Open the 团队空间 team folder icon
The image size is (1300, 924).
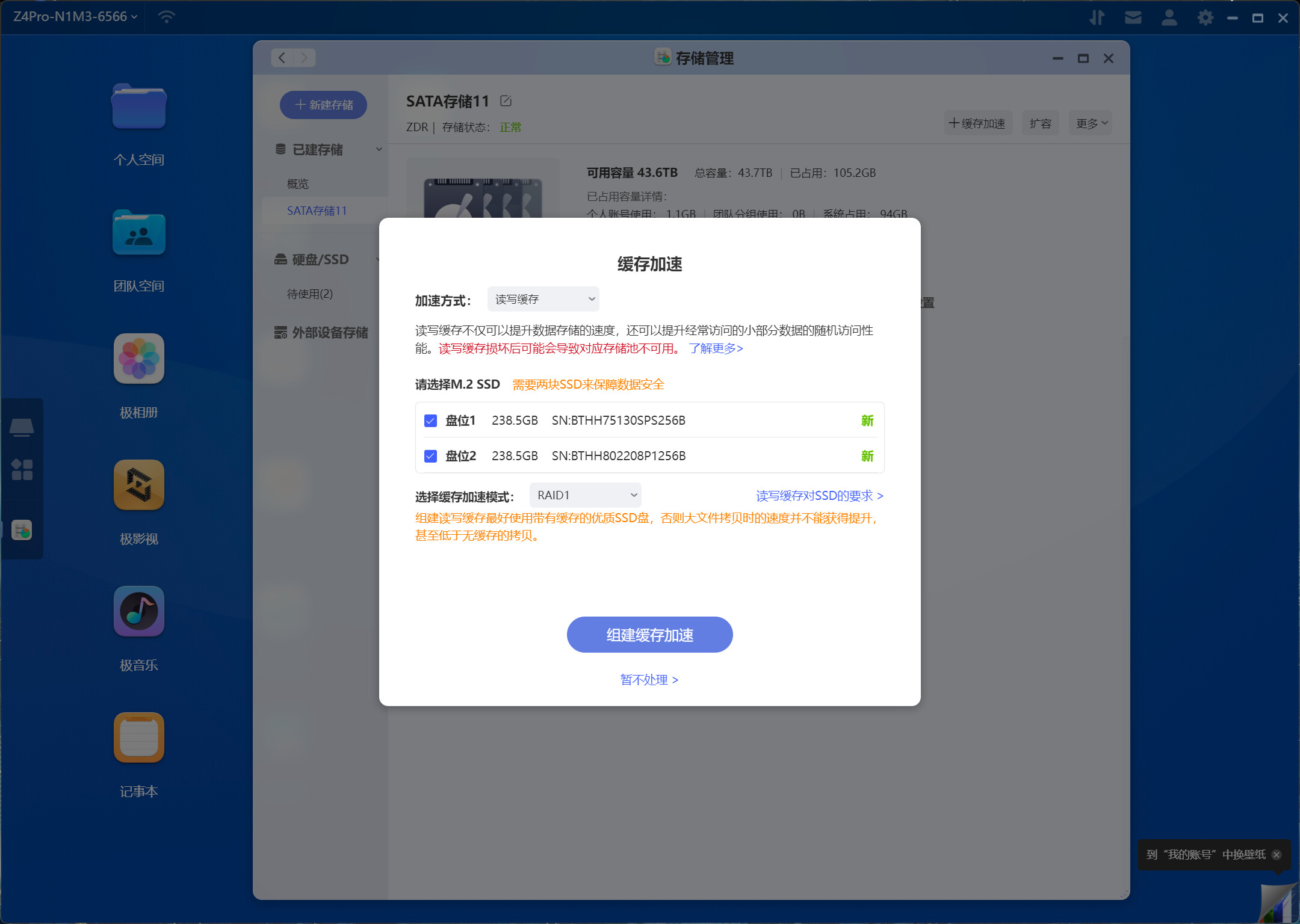(x=139, y=234)
